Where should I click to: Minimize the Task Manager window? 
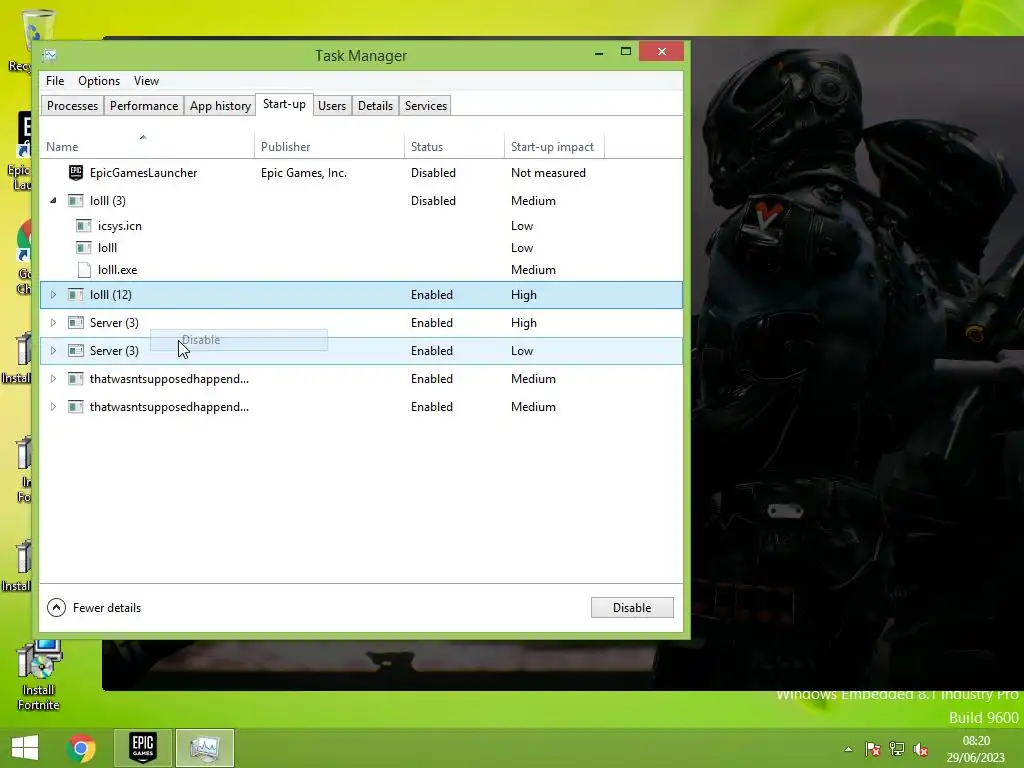tap(599, 52)
